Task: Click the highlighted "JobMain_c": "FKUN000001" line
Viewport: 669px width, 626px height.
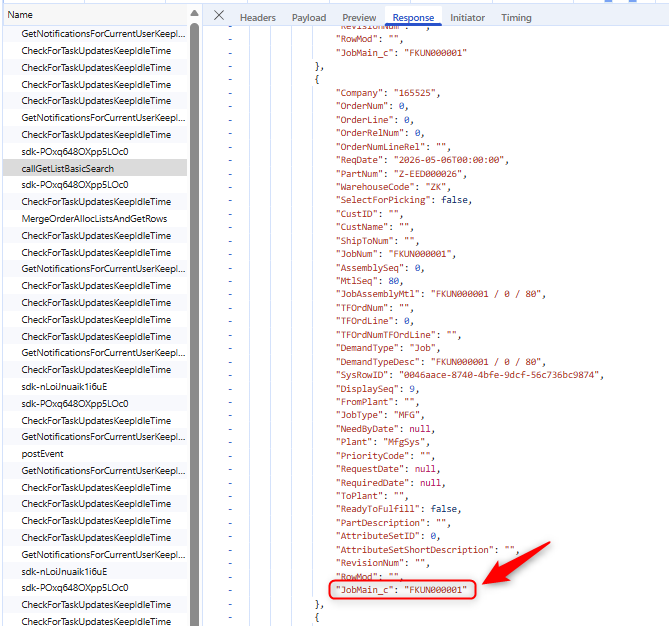Action: [x=401, y=590]
